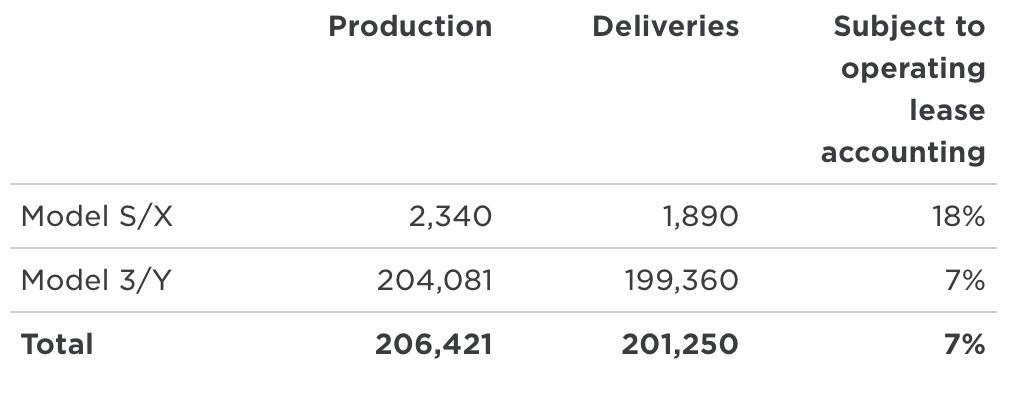This screenshot has width=1014, height=412.
Task: Click the word "lease" in the header
Action: point(946,110)
